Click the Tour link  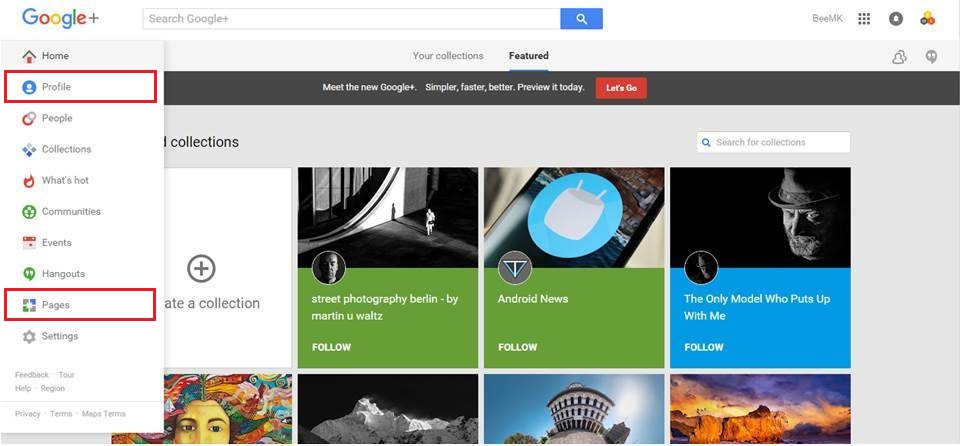(66, 375)
